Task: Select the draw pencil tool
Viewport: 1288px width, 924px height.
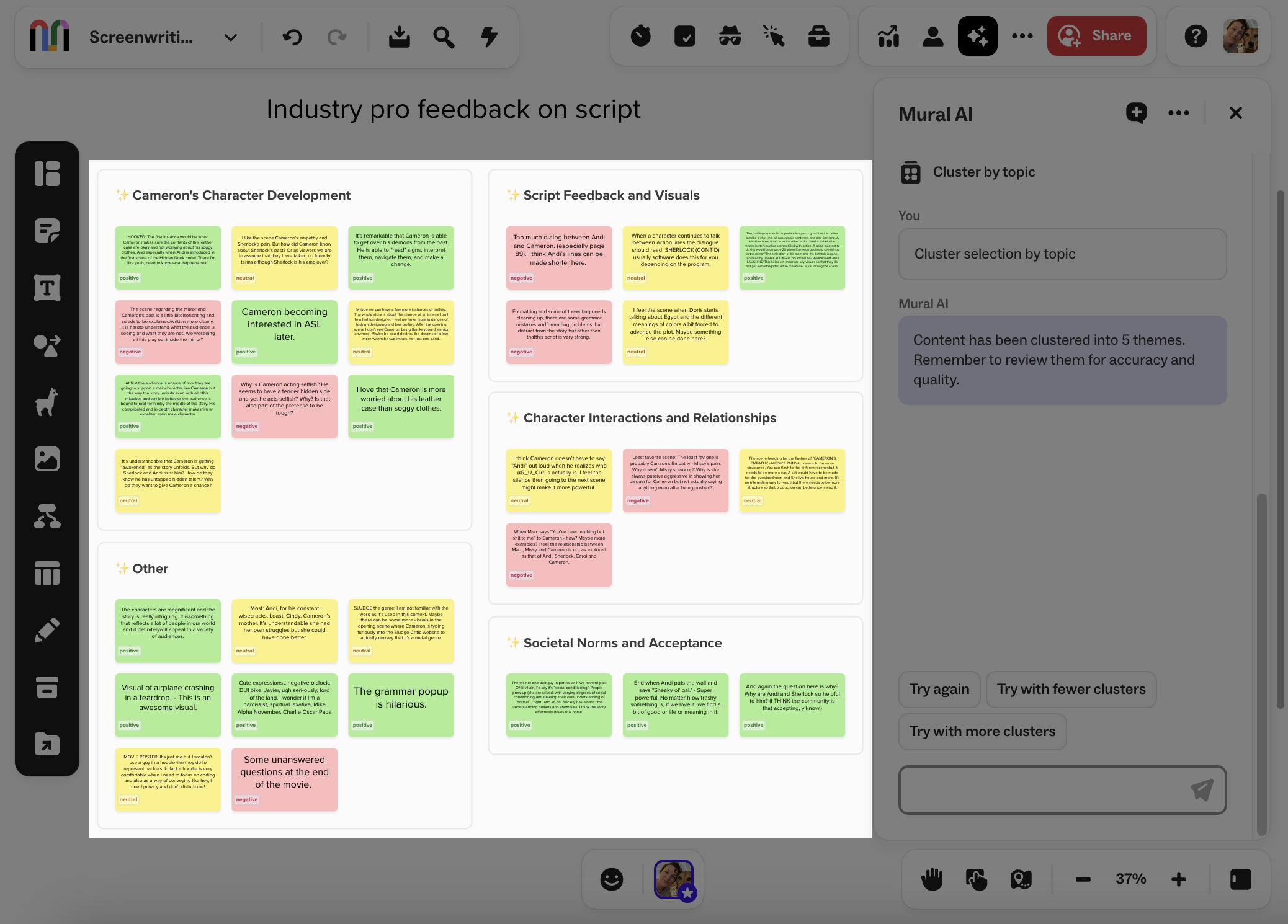Action: pyautogui.click(x=47, y=630)
